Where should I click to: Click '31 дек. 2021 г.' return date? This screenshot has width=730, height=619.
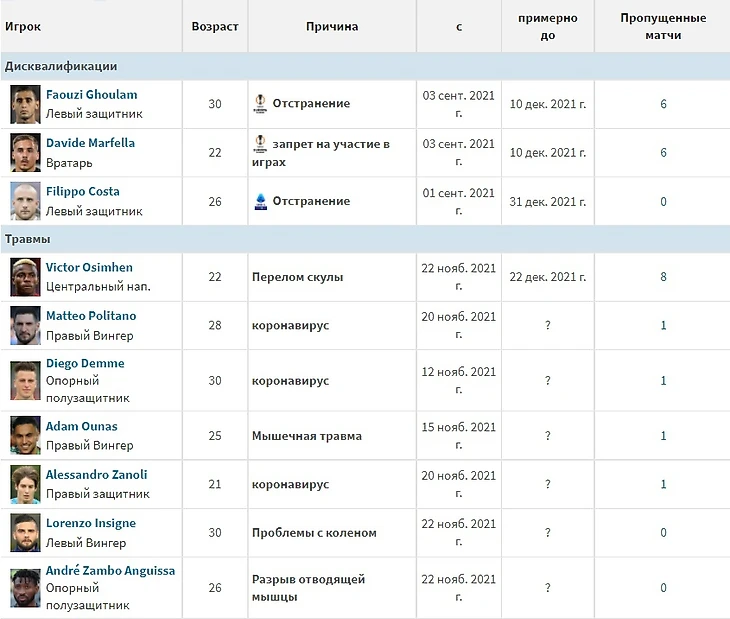[x=548, y=202]
